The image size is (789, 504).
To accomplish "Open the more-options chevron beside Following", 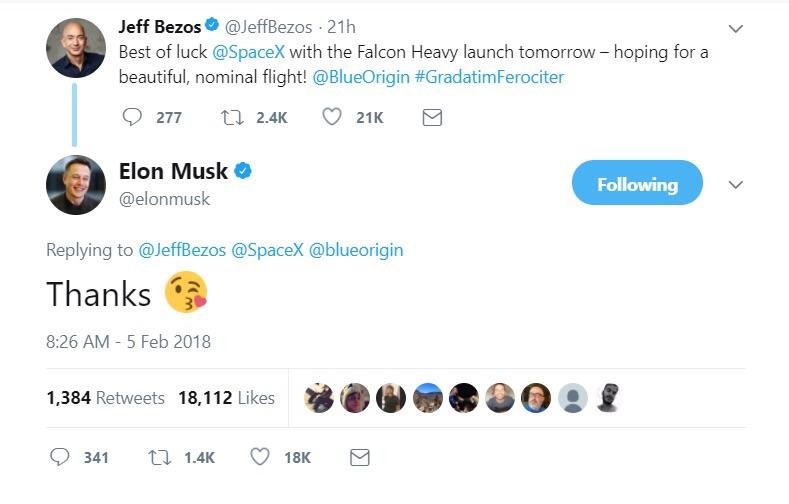I will coord(736,185).
